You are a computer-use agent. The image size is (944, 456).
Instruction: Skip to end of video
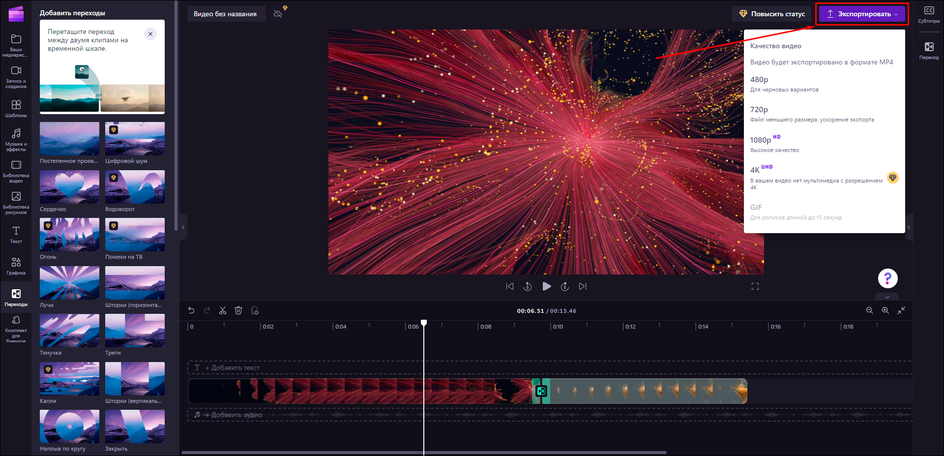[x=583, y=287]
